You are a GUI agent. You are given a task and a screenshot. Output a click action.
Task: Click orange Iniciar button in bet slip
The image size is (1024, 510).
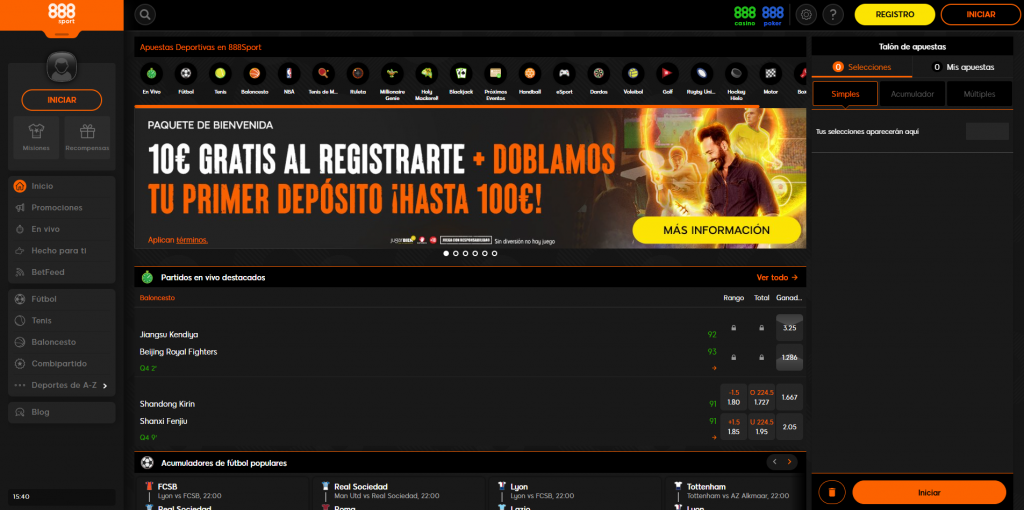click(929, 492)
